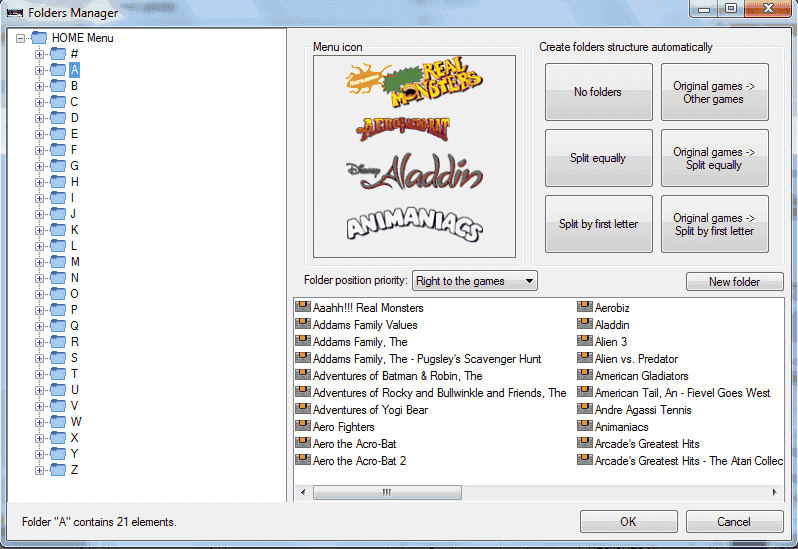Viewport: 798px width, 549px height.
Task: Click the Split equally button
Action: pos(598,158)
